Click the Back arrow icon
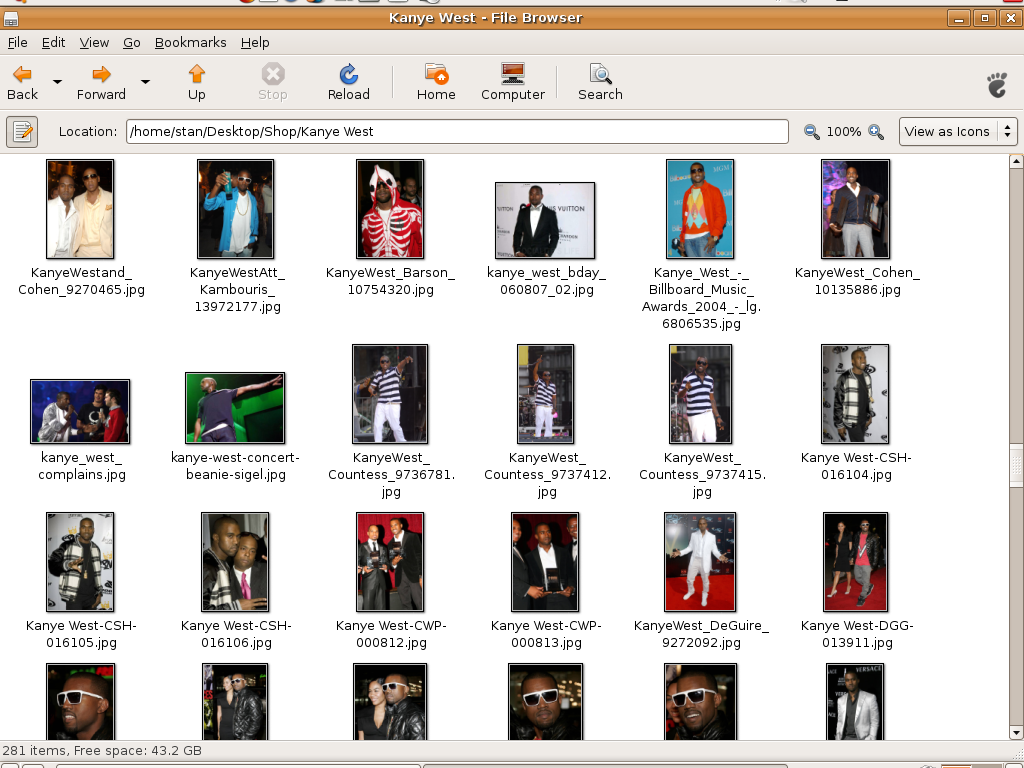This screenshot has width=1024, height=768. coord(22,75)
